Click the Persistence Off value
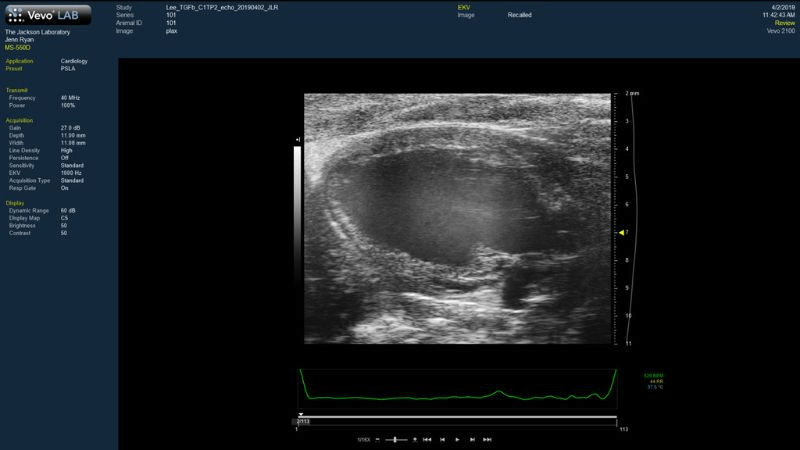Viewport: 800px width, 450px height. 66,157
